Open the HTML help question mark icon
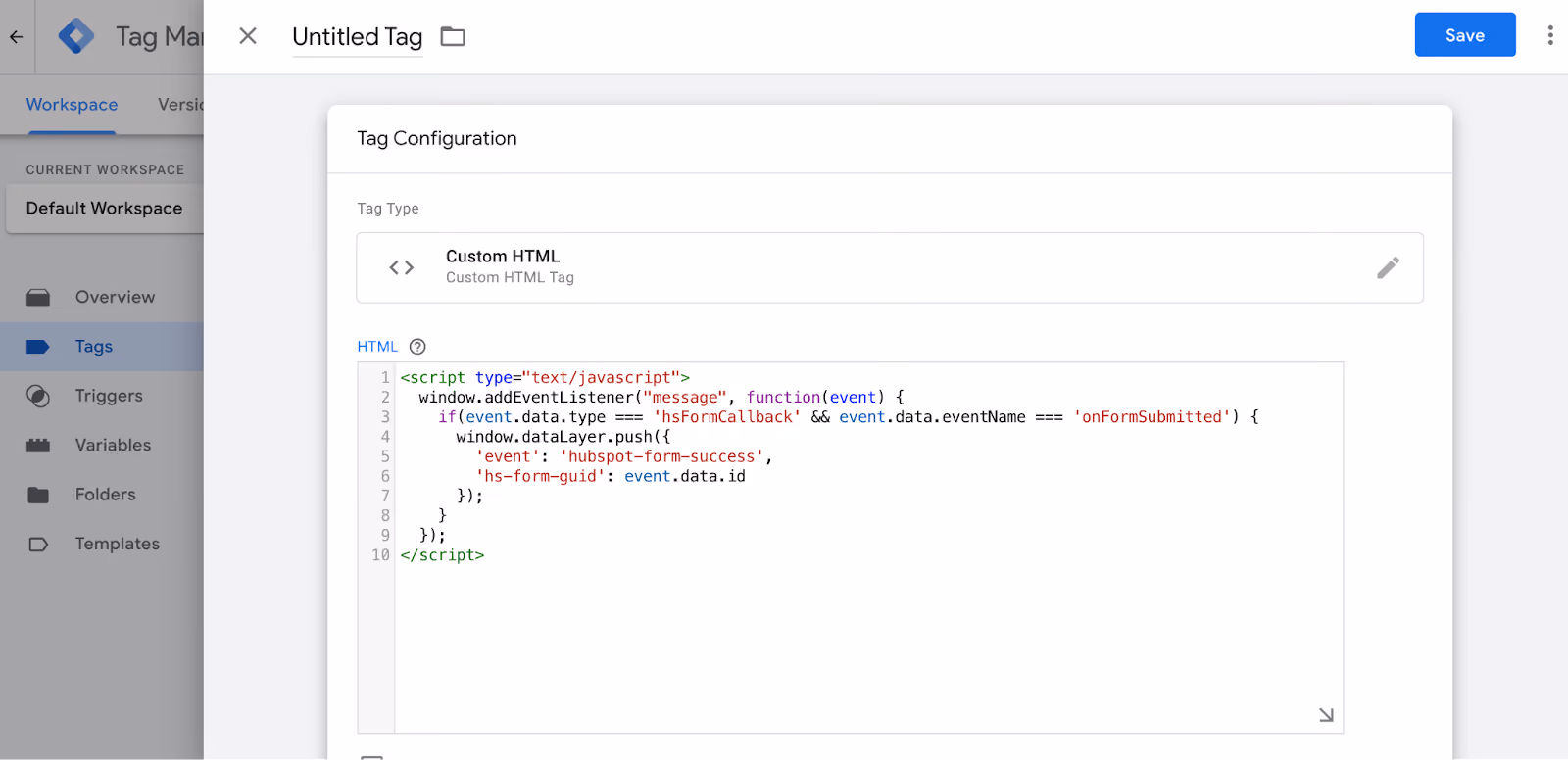The height and width of the screenshot is (760, 1568). [x=417, y=347]
